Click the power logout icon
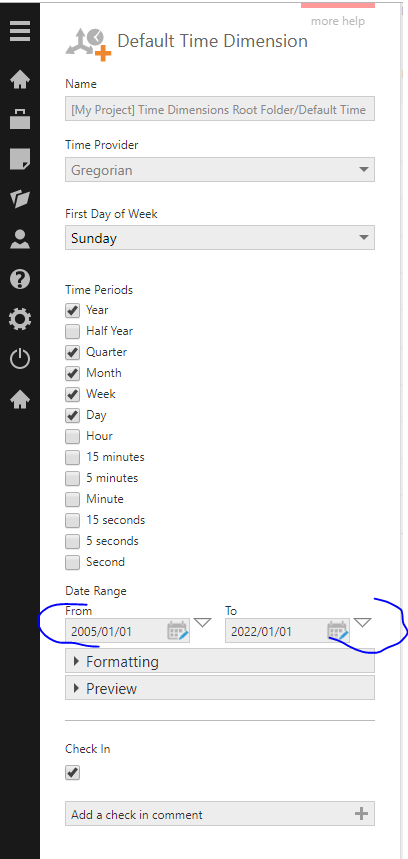The height and width of the screenshot is (859, 408). [20, 359]
